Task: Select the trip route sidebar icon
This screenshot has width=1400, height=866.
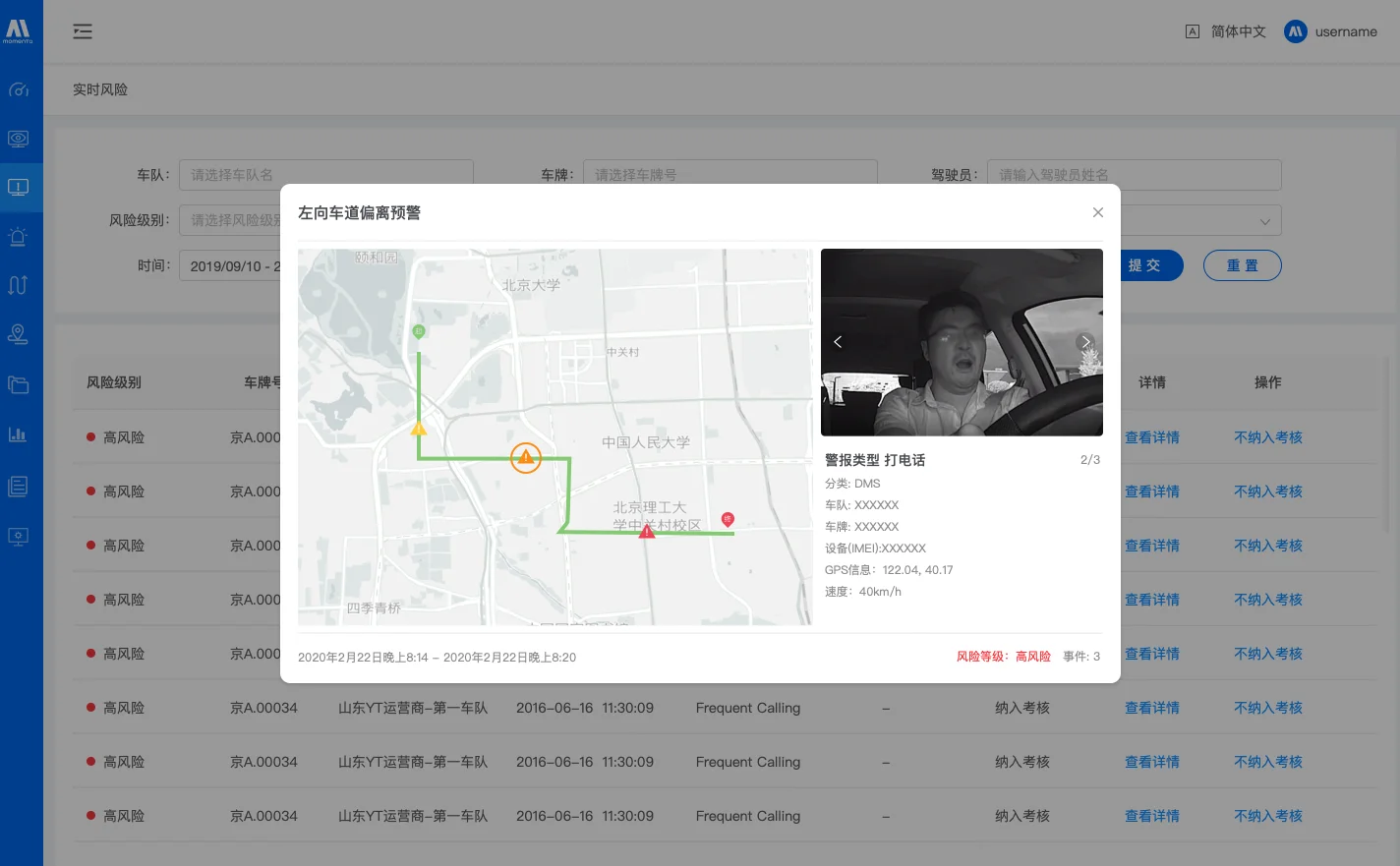Action: [20, 285]
